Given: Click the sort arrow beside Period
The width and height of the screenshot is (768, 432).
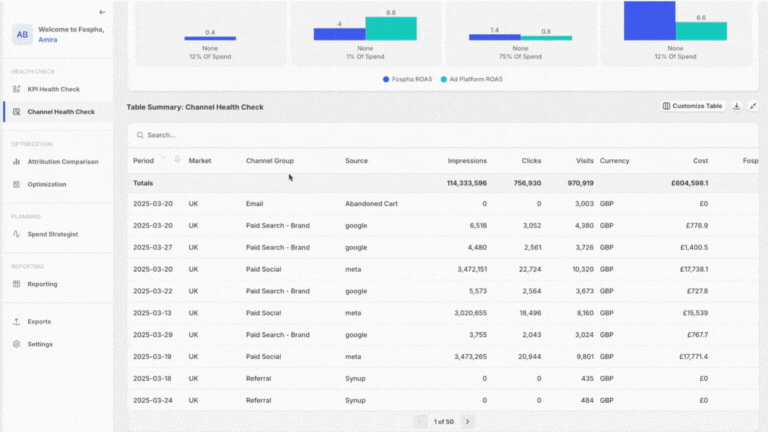Looking at the screenshot, I should coord(163,159).
